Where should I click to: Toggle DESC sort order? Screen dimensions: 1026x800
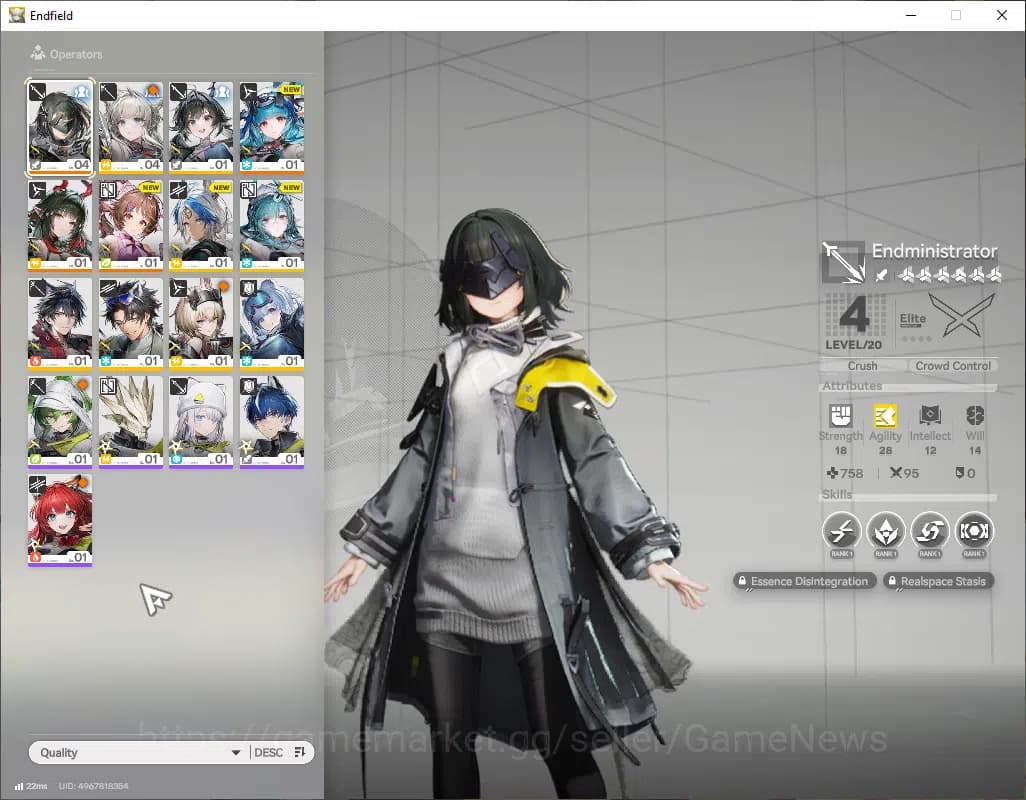[268, 752]
